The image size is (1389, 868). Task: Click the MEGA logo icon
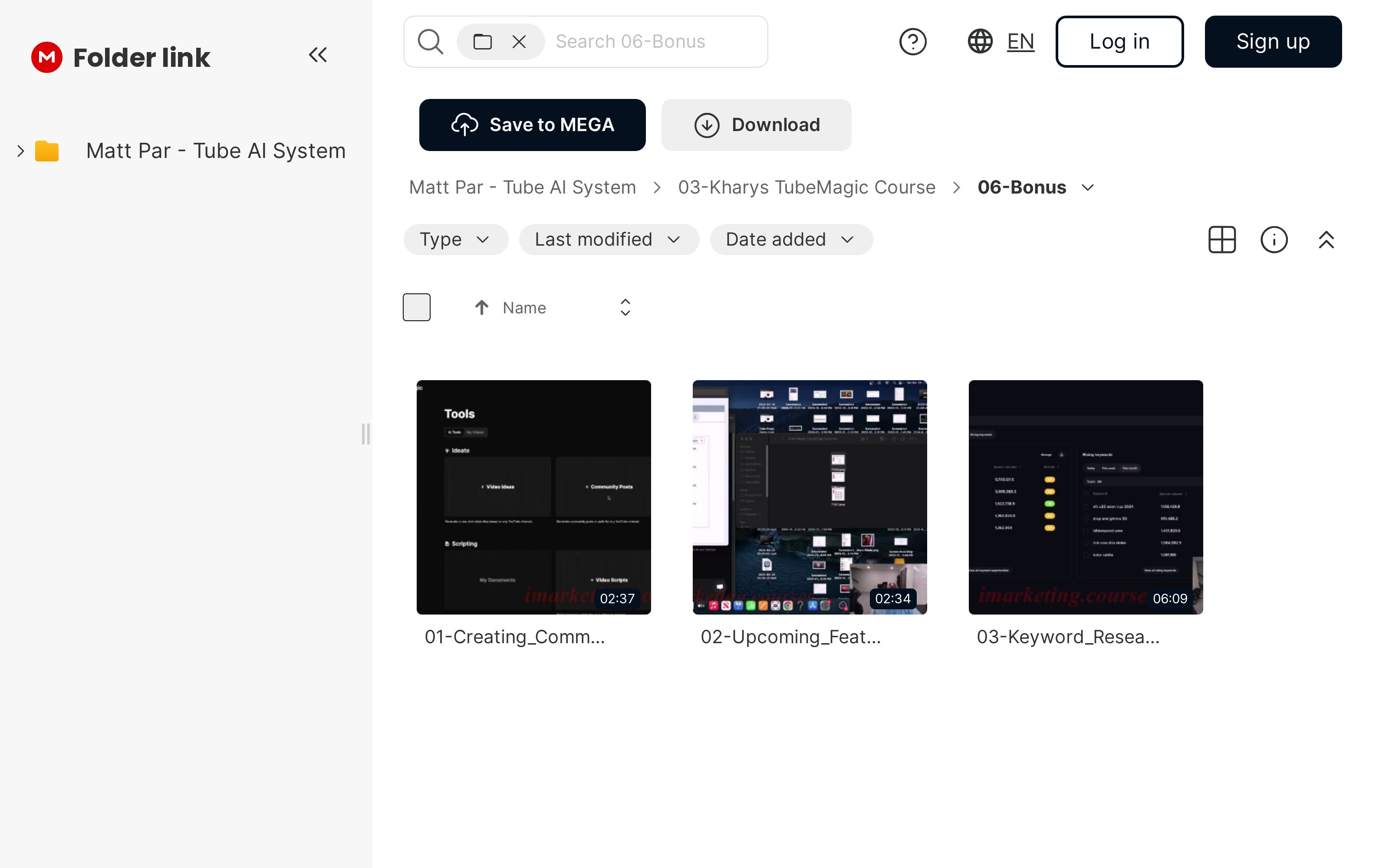46,57
